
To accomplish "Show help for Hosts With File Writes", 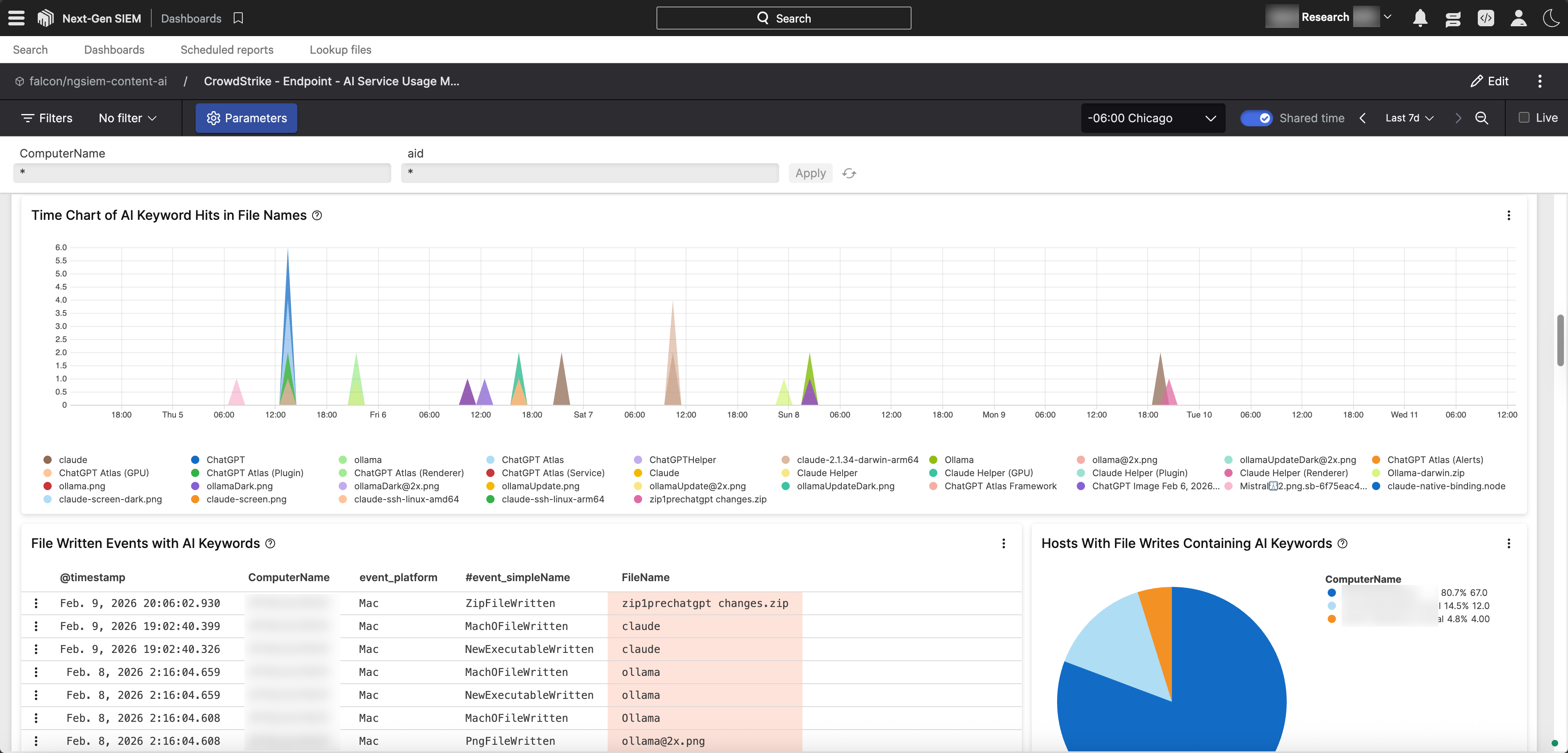I will (1342, 543).
